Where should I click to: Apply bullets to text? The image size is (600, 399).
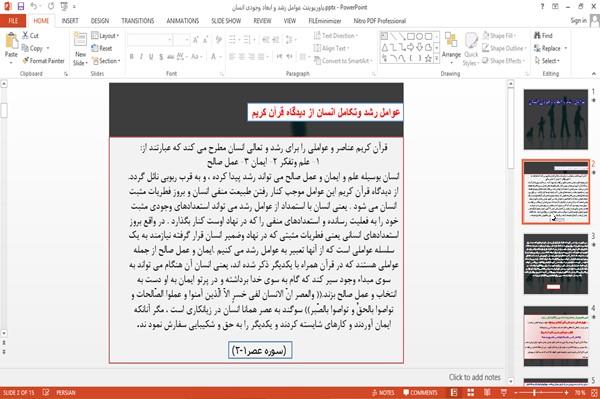[233, 39]
